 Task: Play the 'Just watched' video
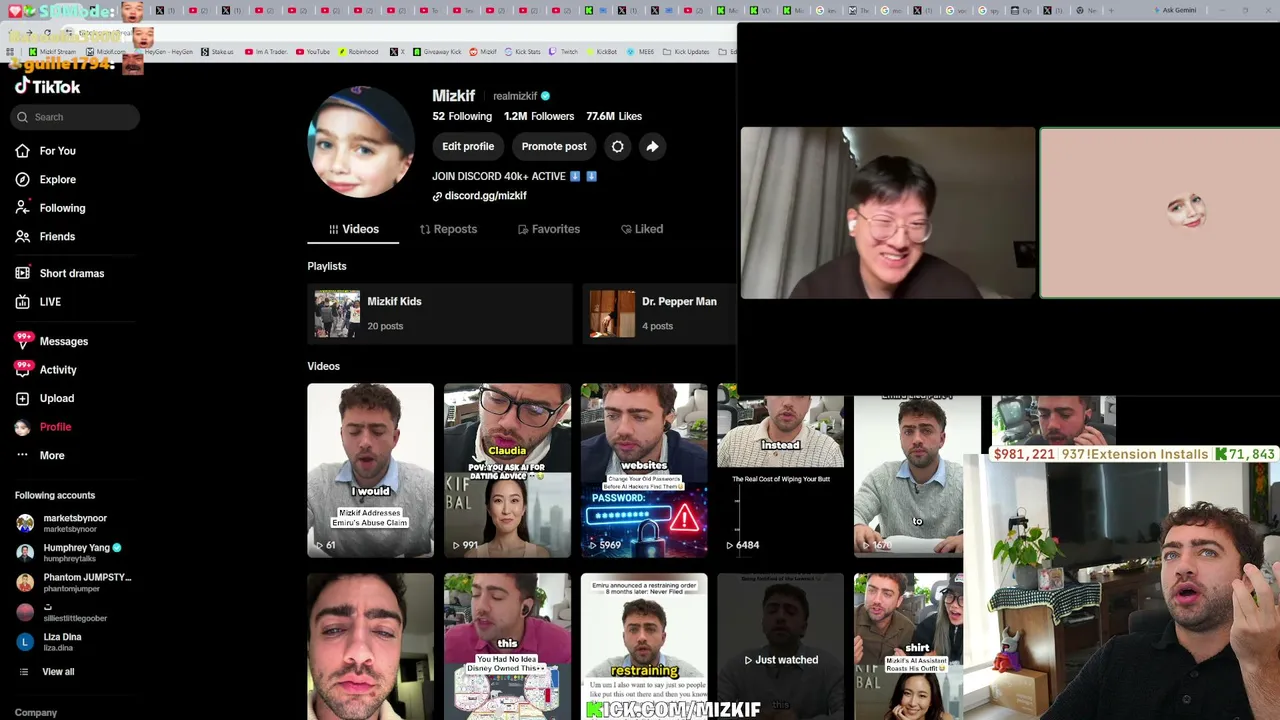[780, 646]
